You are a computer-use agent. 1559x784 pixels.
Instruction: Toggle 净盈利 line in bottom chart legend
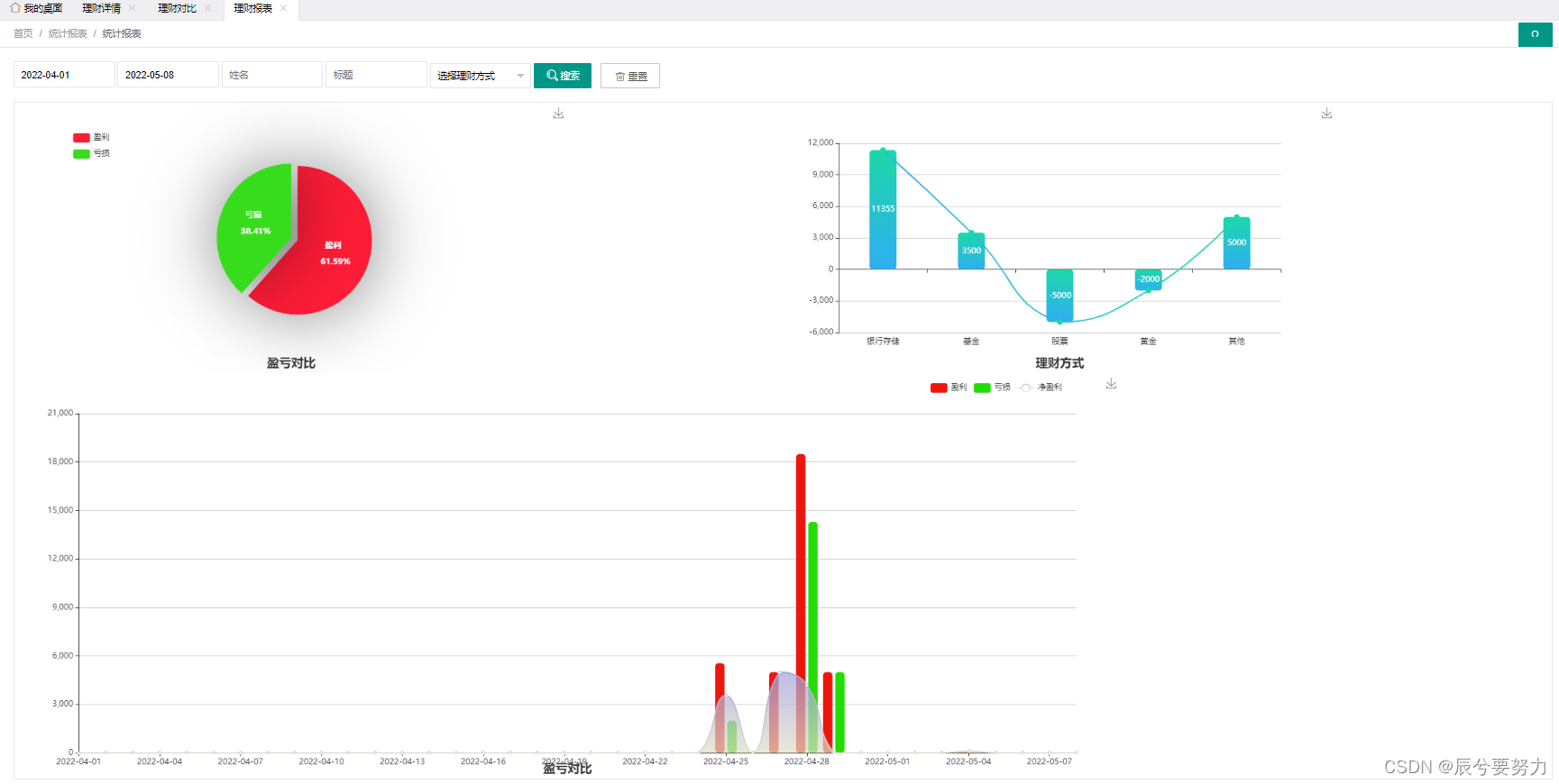pos(1040,387)
